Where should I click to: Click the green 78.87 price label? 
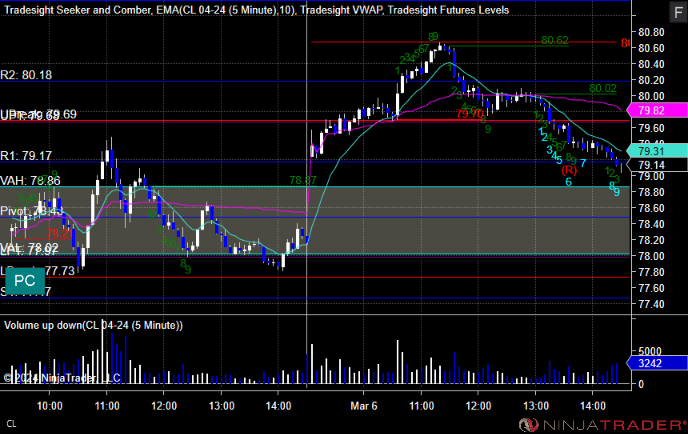click(303, 180)
